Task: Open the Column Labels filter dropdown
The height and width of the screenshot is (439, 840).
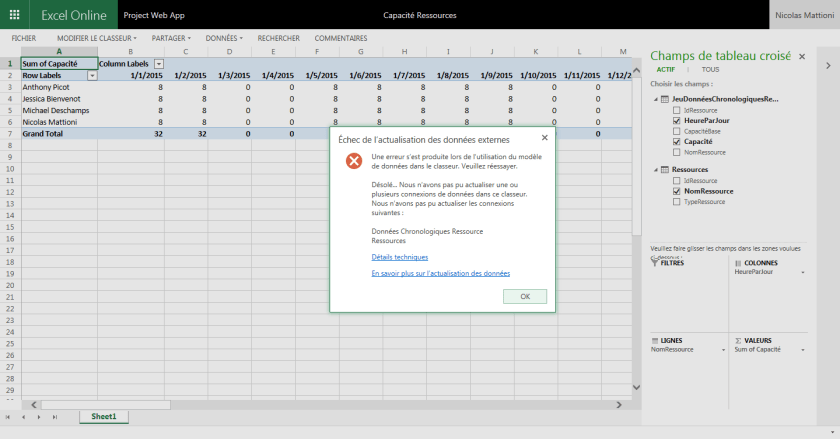Action: [x=157, y=64]
